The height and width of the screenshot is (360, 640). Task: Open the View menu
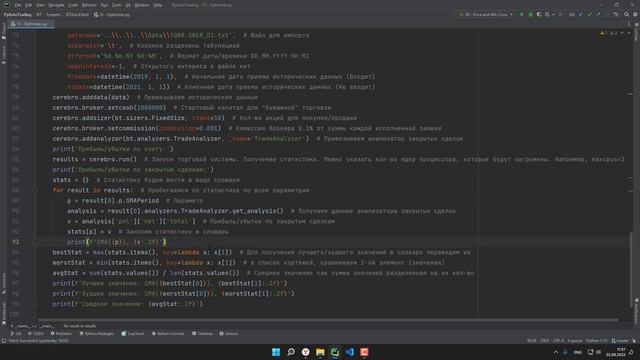40,5
